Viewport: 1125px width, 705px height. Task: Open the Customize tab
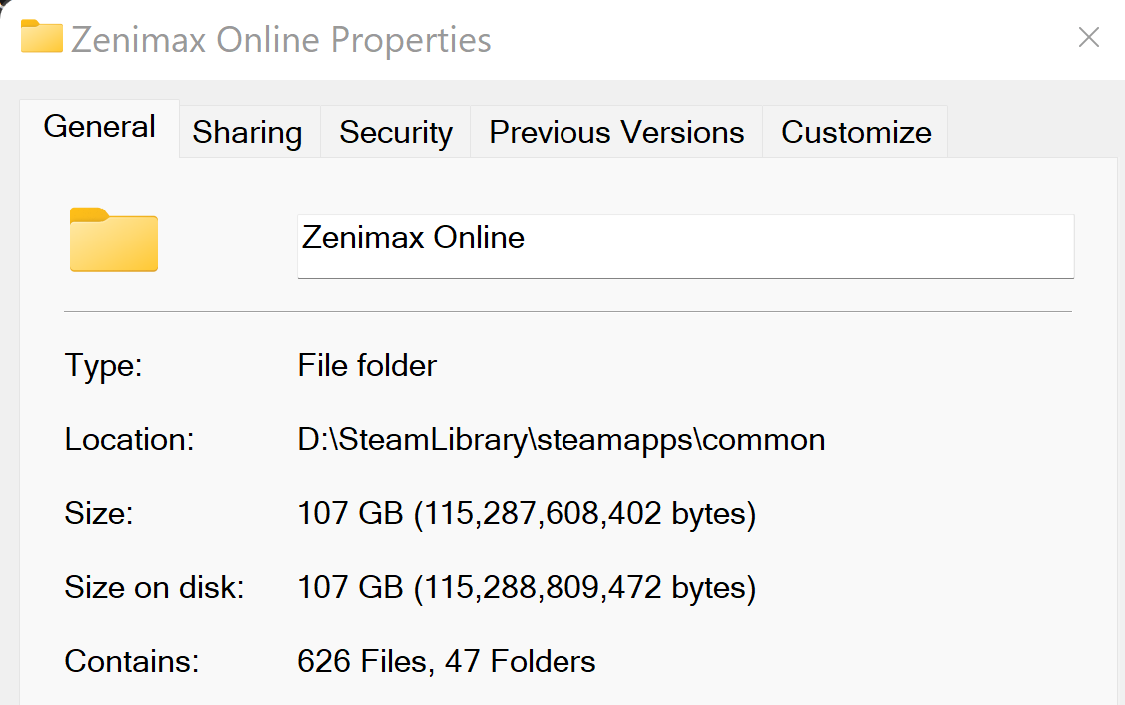(x=856, y=132)
